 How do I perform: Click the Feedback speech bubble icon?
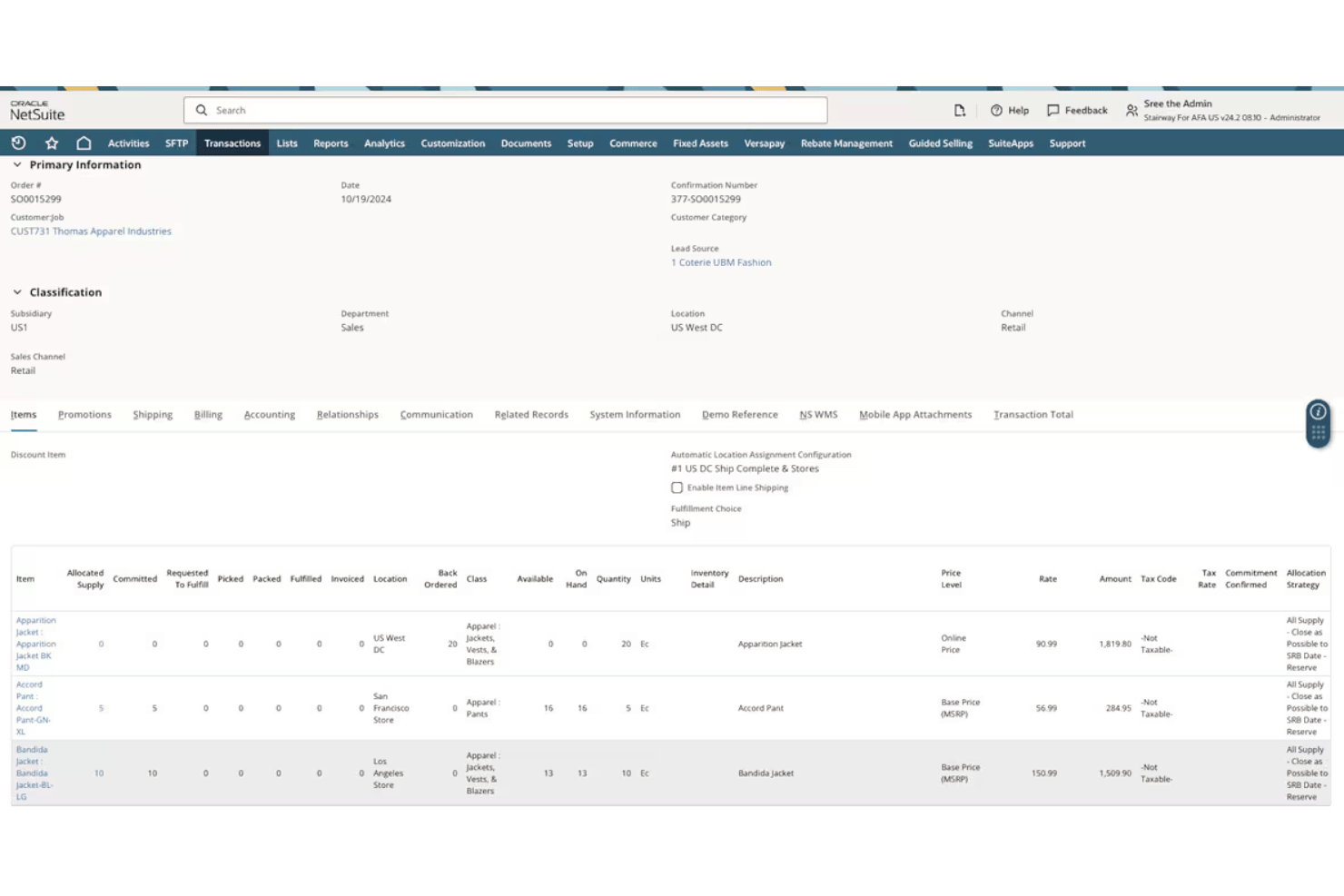(x=1052, y=110)
